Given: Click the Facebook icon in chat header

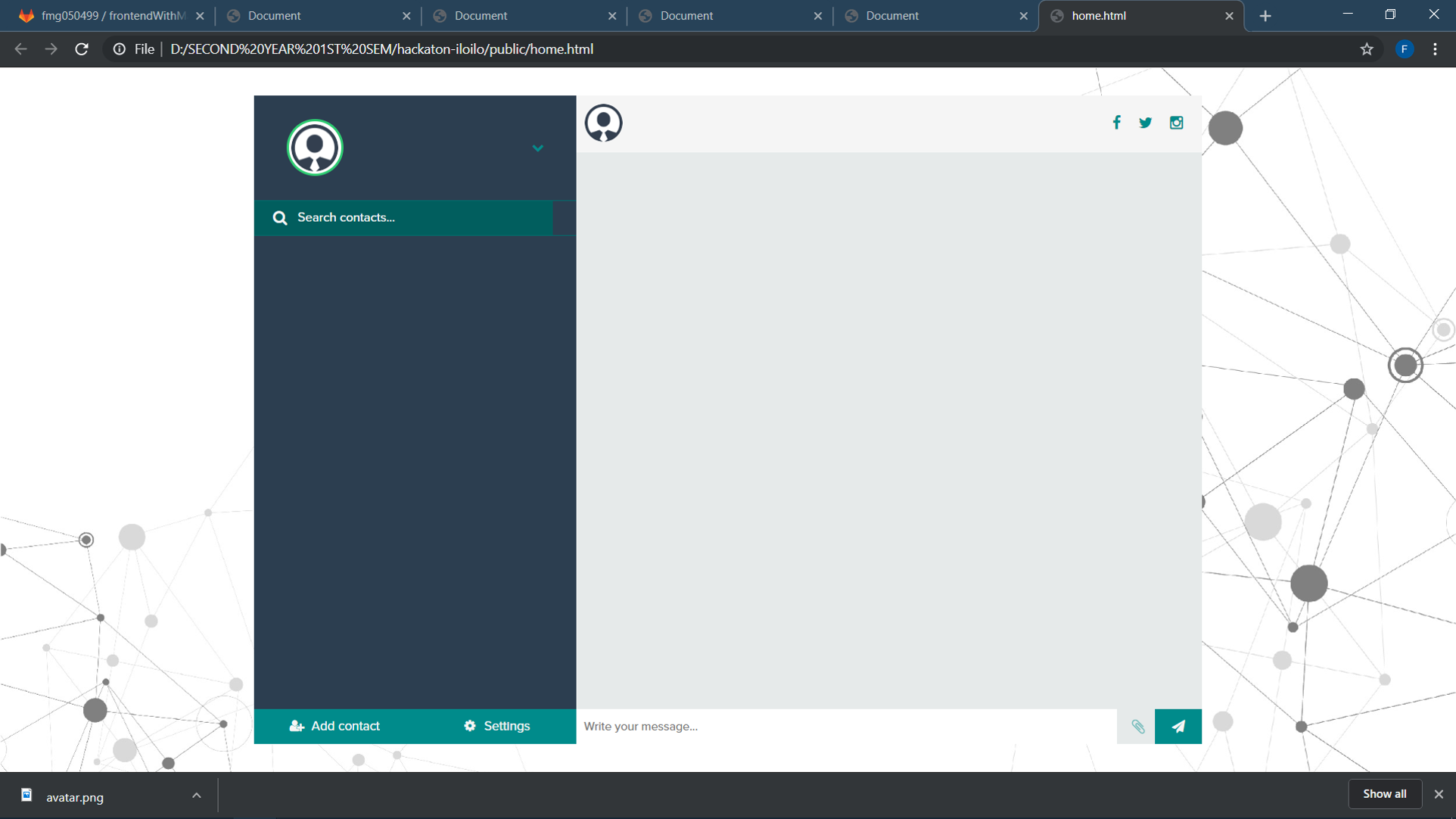Looking at the screenshot, I should tap(1116, 123).
